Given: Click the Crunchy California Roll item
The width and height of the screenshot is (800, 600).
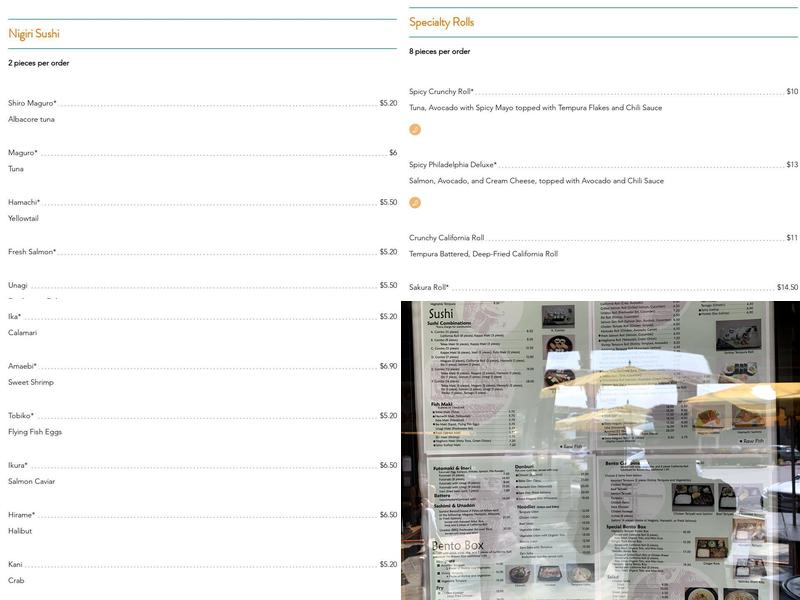Looking at the screenshot, I should [x=447, y=238].
